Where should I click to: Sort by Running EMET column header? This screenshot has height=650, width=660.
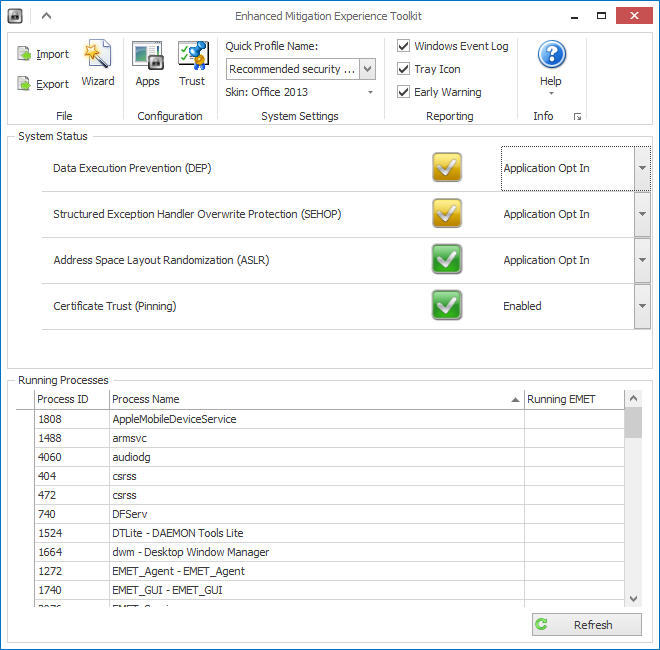(x=574, y=399)
